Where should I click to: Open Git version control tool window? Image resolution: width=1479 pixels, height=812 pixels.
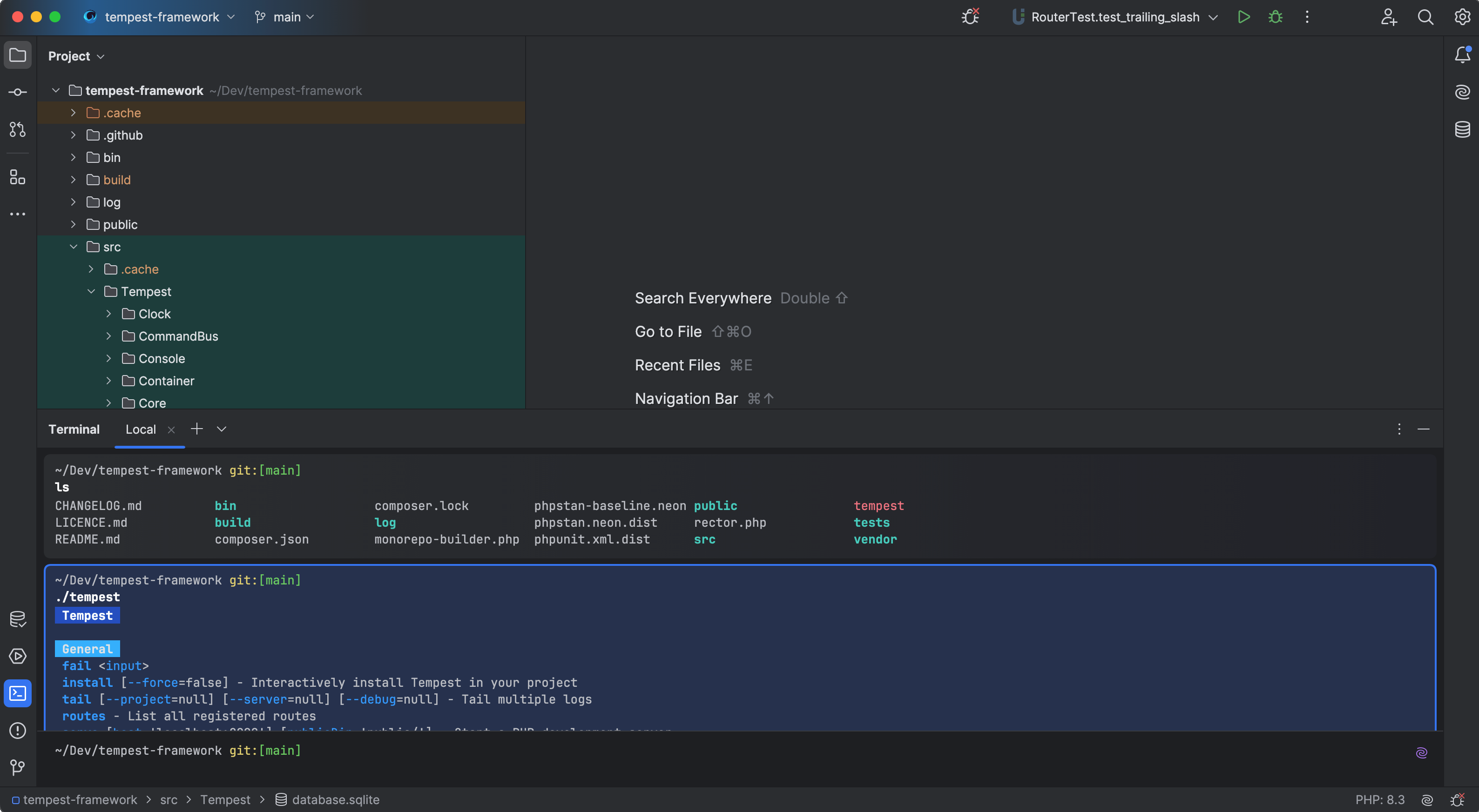point(18,767)
